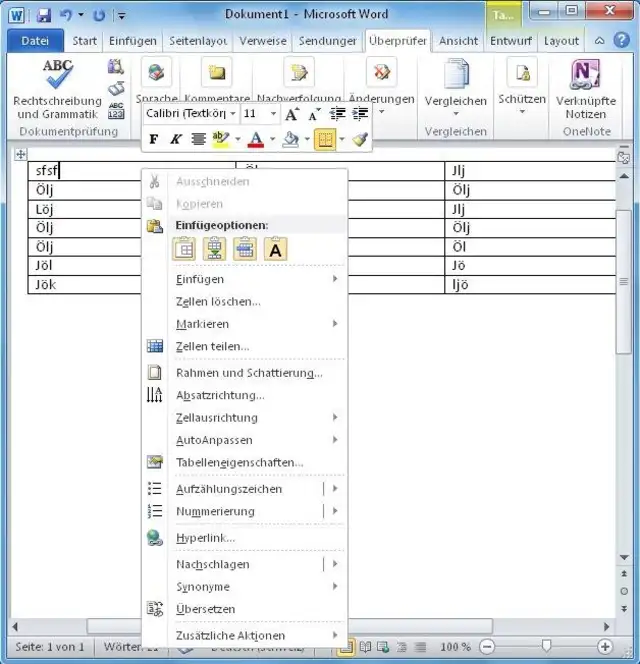Open the Datei tab
The image size is (640, 664).
(x=35, y=41)
